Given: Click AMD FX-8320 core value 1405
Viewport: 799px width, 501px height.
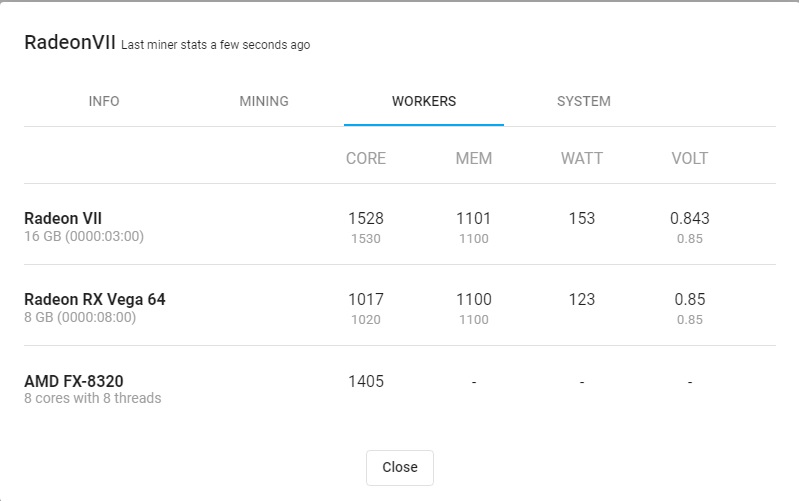Looking at the screenshot, I should click(x=366, y=381).
